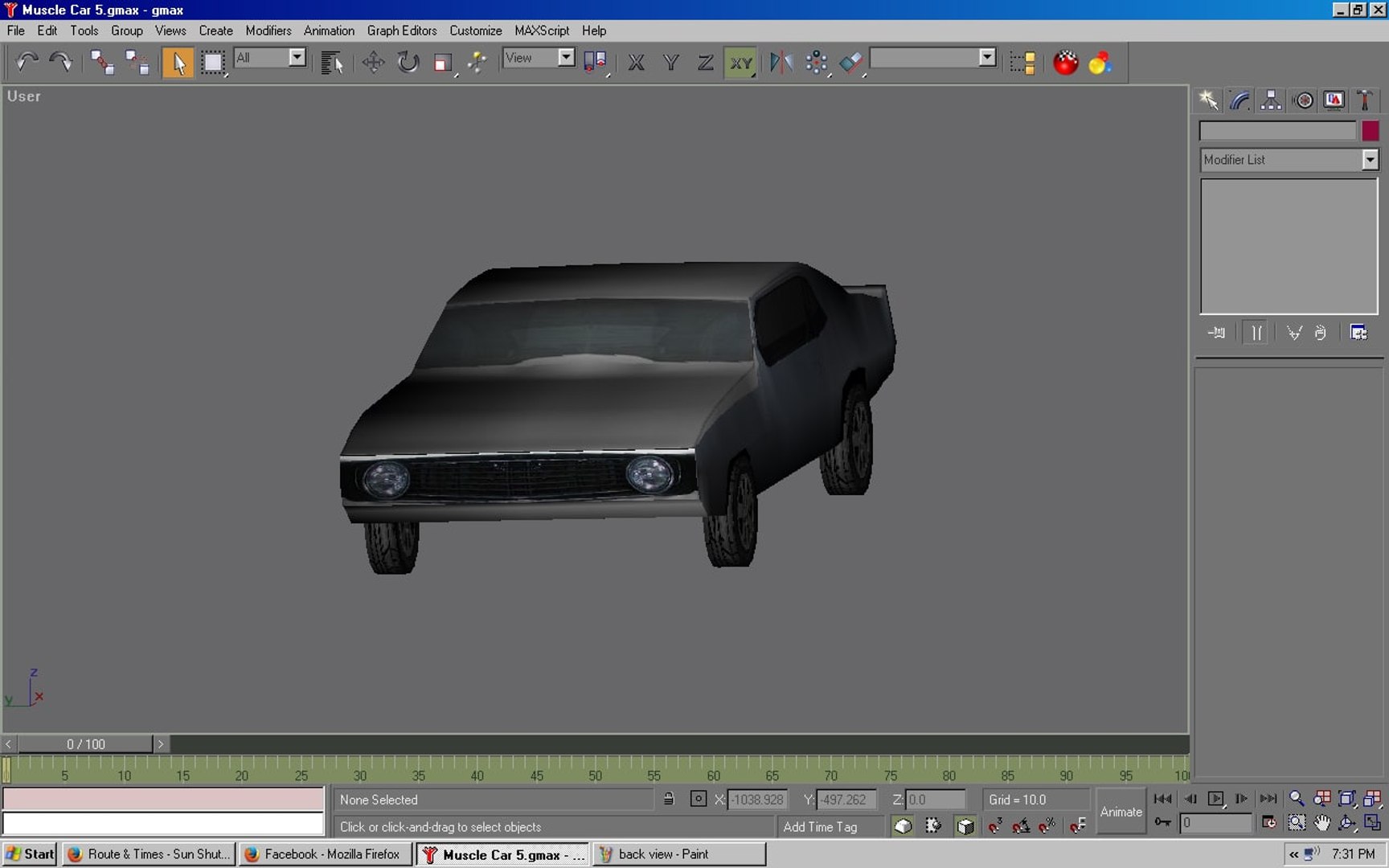This screenshot has width=1389, height=868.
Task: Click the object color swatch
Action: tap(1370, 130)
